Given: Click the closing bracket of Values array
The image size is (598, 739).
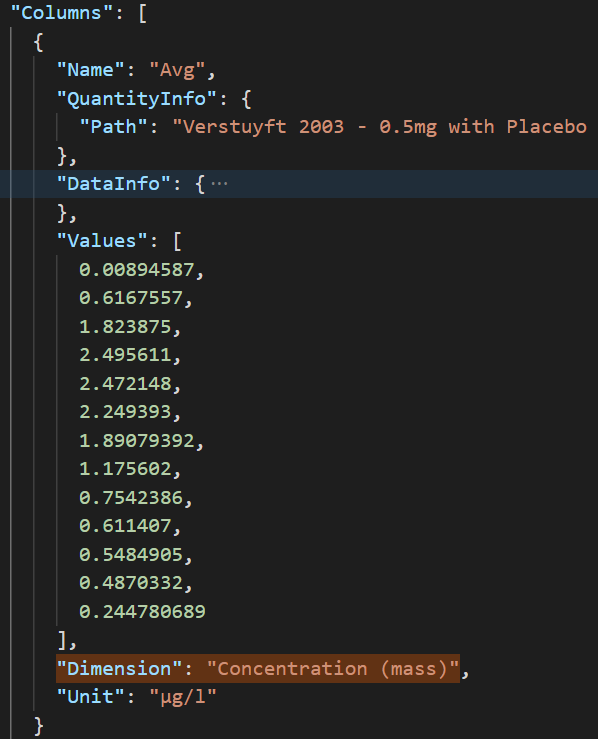Looking at the screenshot, I should point(62,640).
